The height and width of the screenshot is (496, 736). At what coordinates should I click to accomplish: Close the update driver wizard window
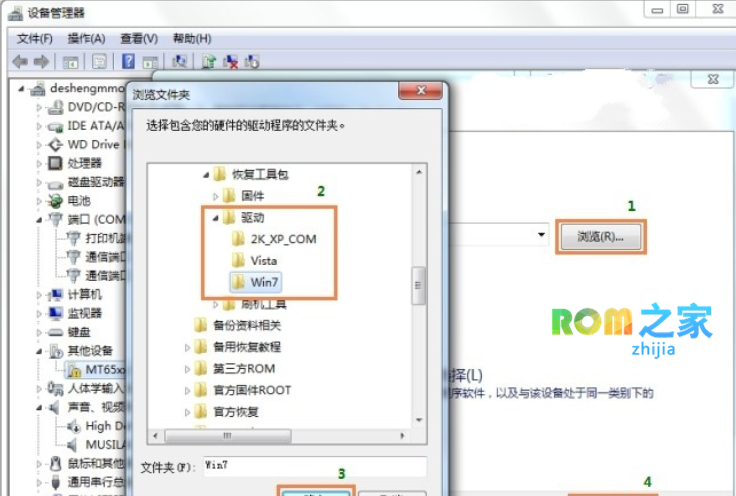coord(713,80)
